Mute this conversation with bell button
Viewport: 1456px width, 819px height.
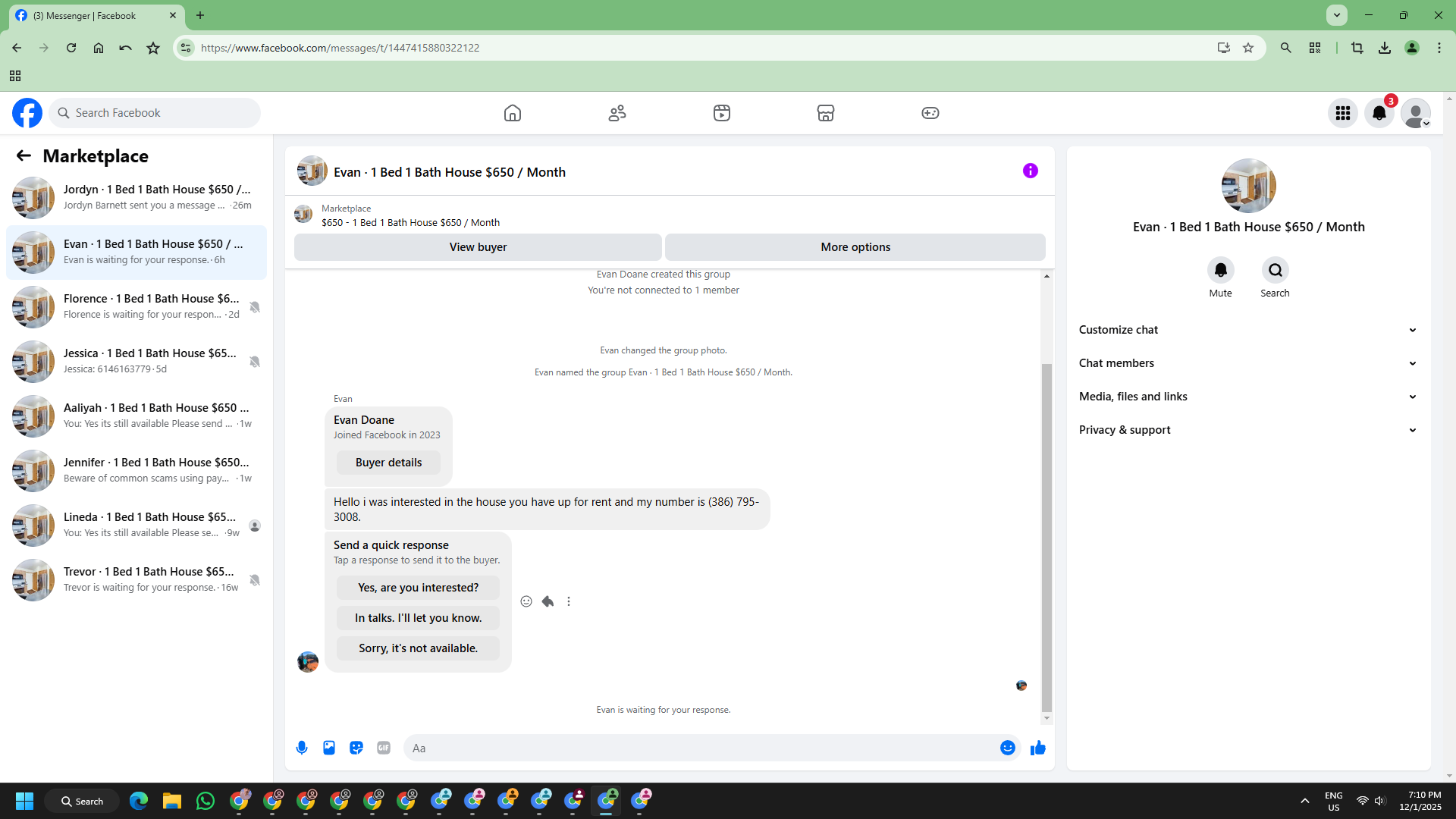click(1221, 270)
